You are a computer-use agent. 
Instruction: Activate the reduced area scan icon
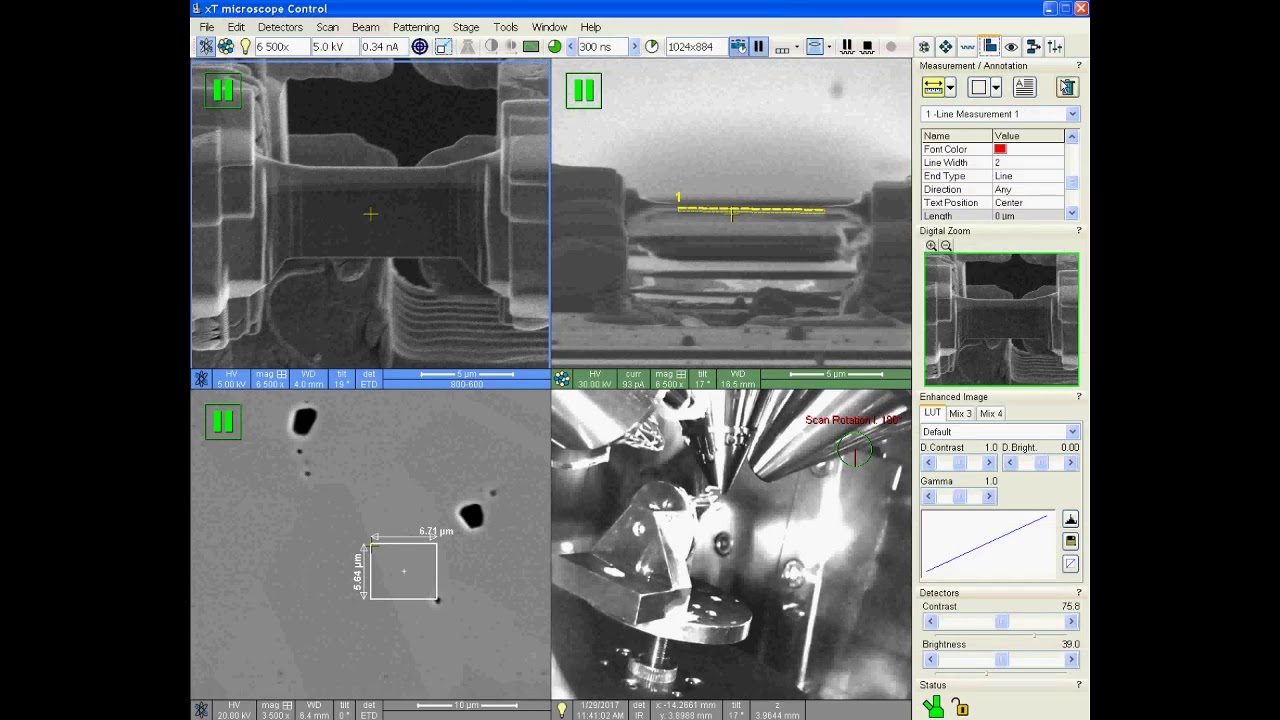click(x=443, y=46)
